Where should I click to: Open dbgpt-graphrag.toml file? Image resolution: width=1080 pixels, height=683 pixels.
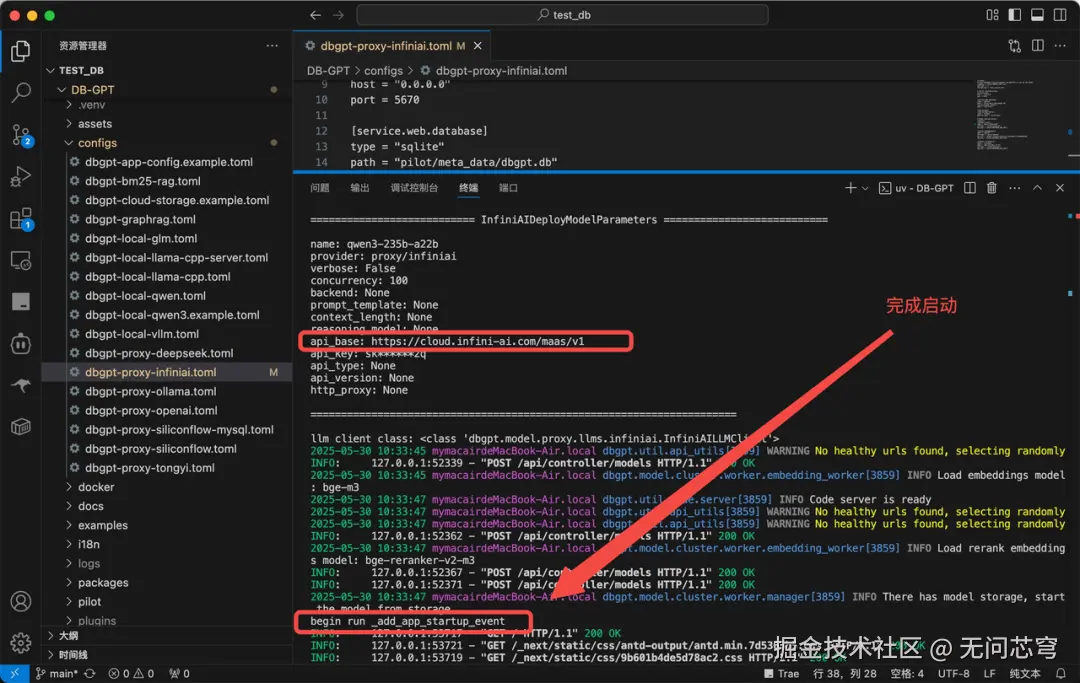coord(140,220)
